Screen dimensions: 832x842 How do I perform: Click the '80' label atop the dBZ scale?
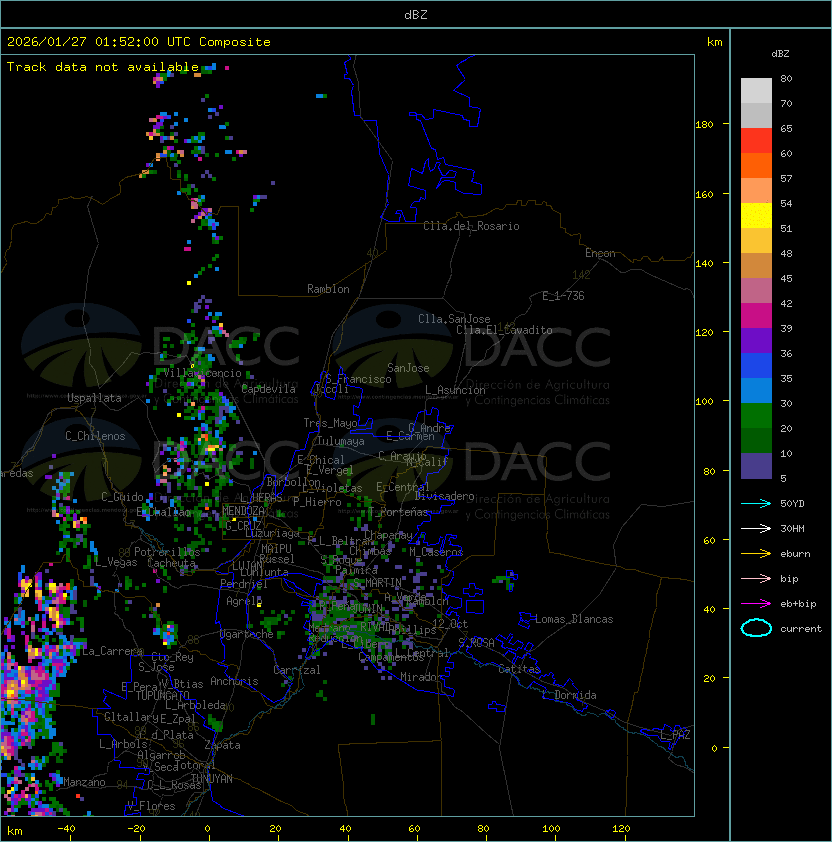tap(786, 78)
